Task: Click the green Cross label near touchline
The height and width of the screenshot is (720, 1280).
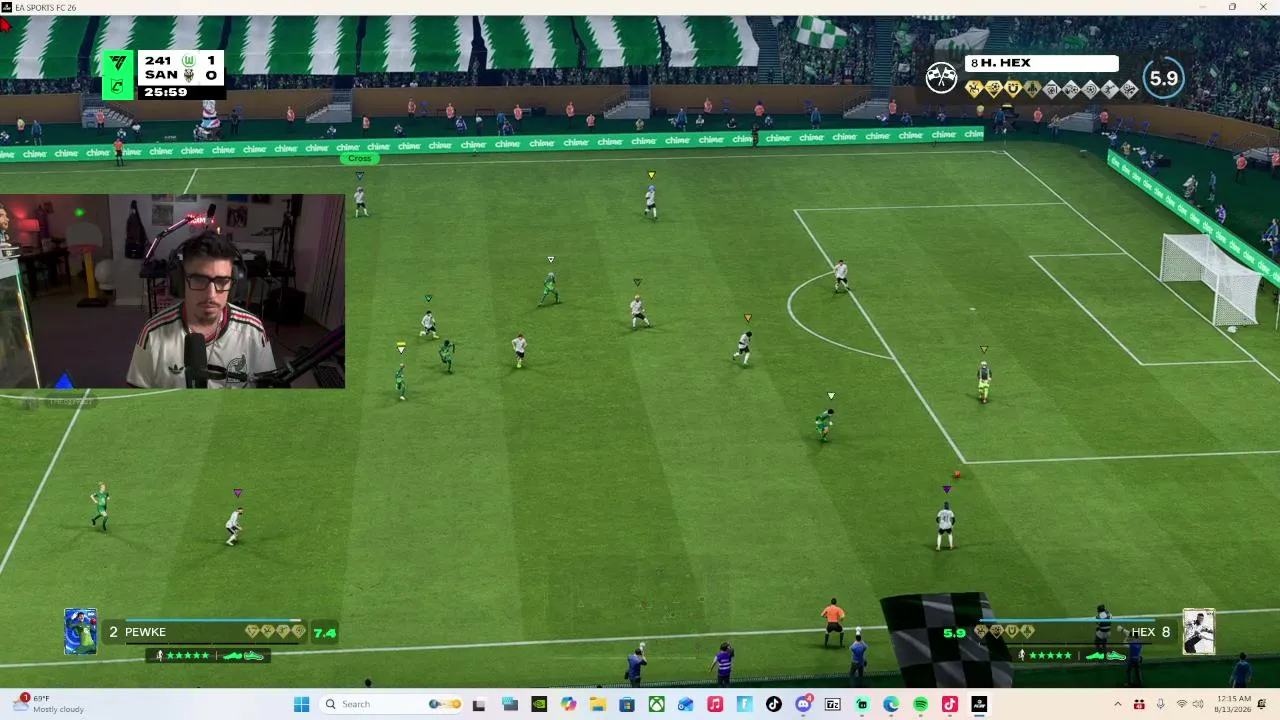Action: click(x=360, y=159)
